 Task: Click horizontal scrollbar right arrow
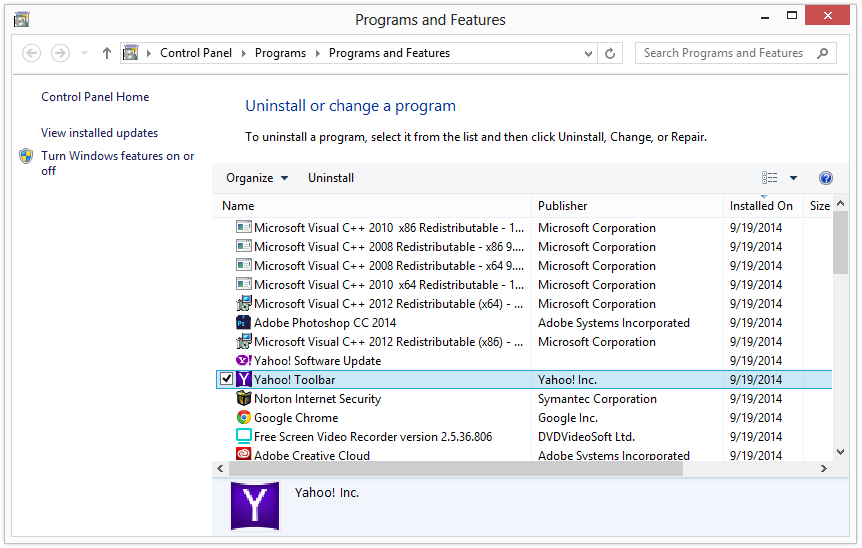(x=824, y=468)
